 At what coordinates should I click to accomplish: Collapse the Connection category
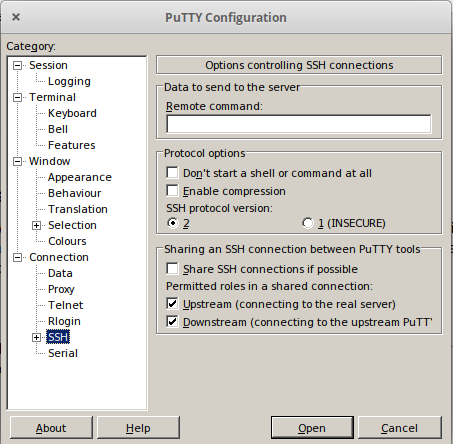(17, 258)
